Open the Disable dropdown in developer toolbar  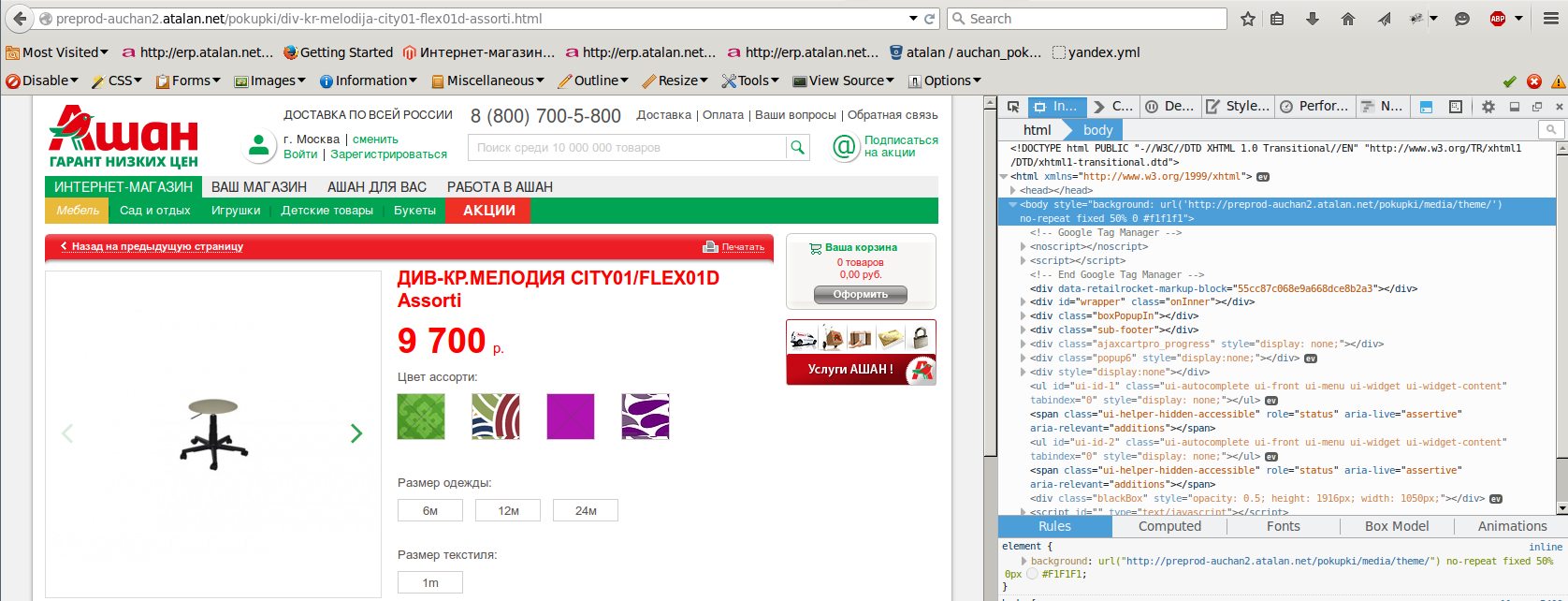coord(42,81)
